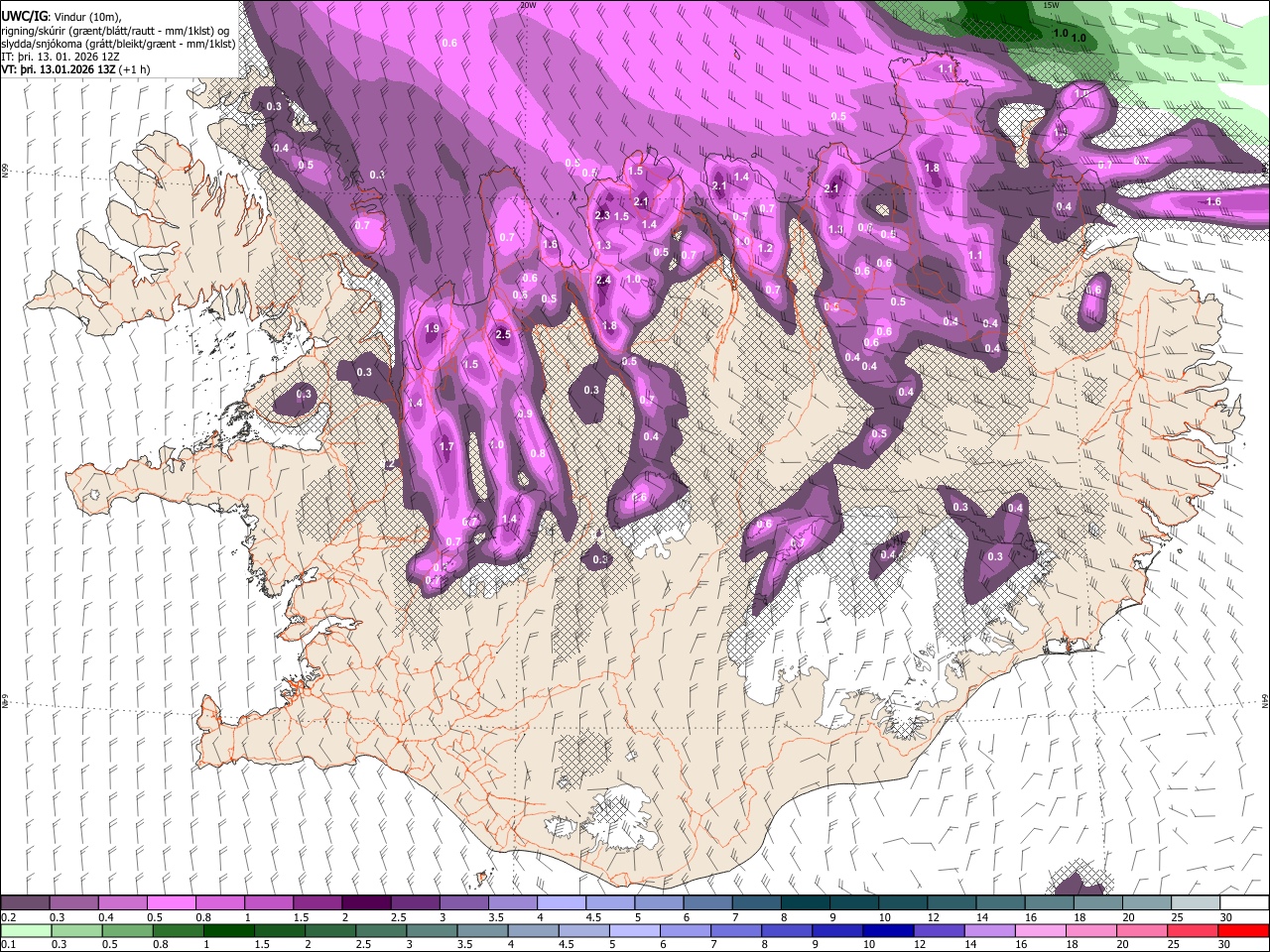
Task: Pick the magenta 1.5 swatch in top legend row
Action: (x=317, y=903)
